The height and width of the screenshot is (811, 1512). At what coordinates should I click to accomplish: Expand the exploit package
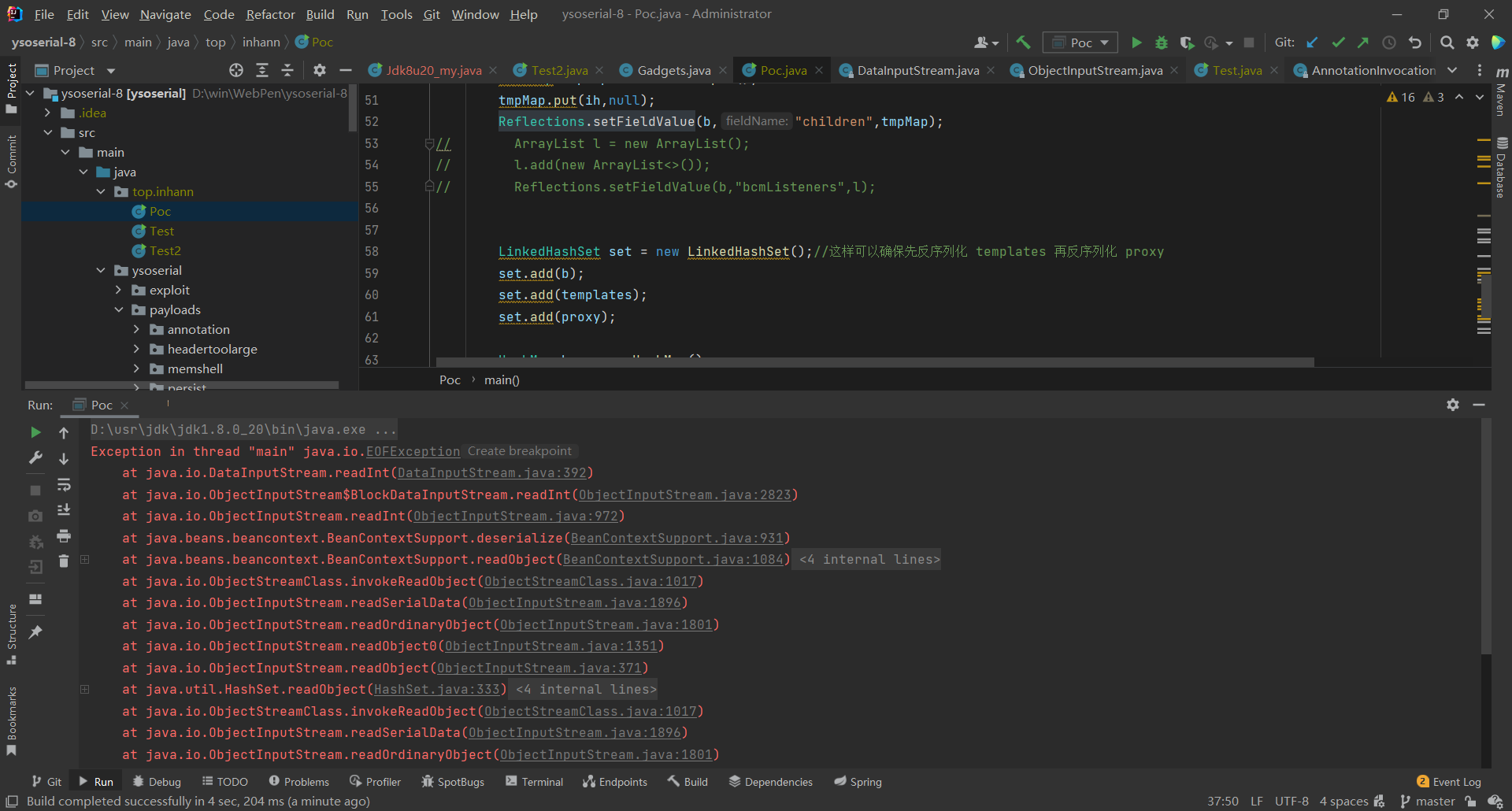pyautogui.click(x=119, y=290)
